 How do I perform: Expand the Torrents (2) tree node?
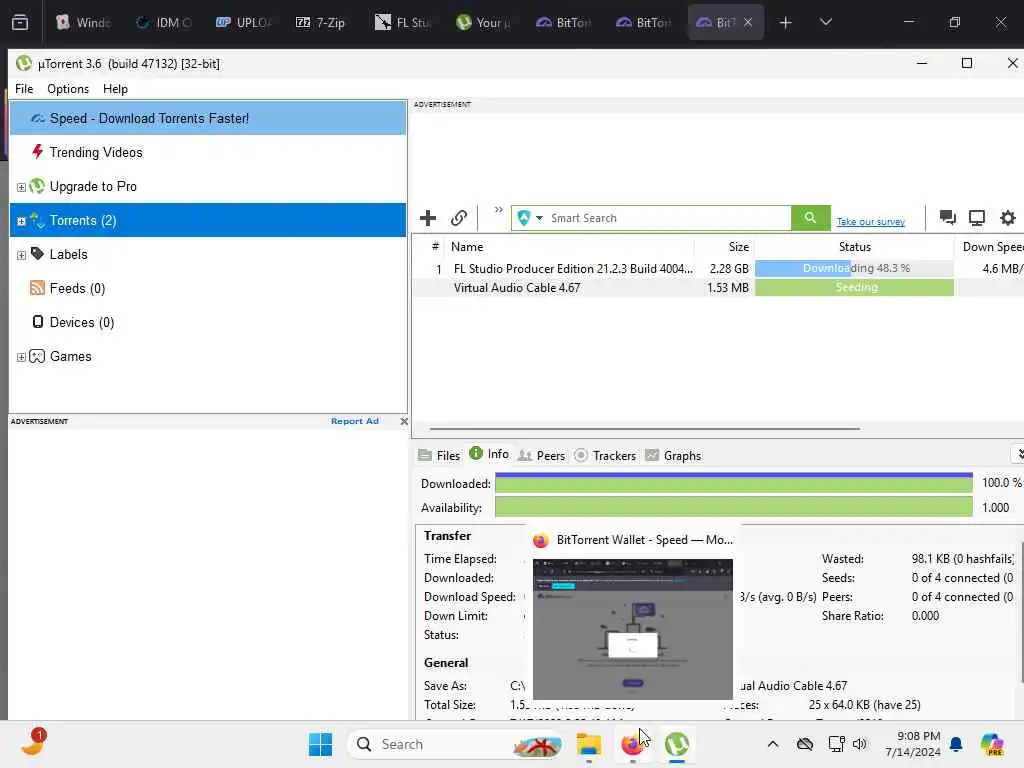[21, 221]
